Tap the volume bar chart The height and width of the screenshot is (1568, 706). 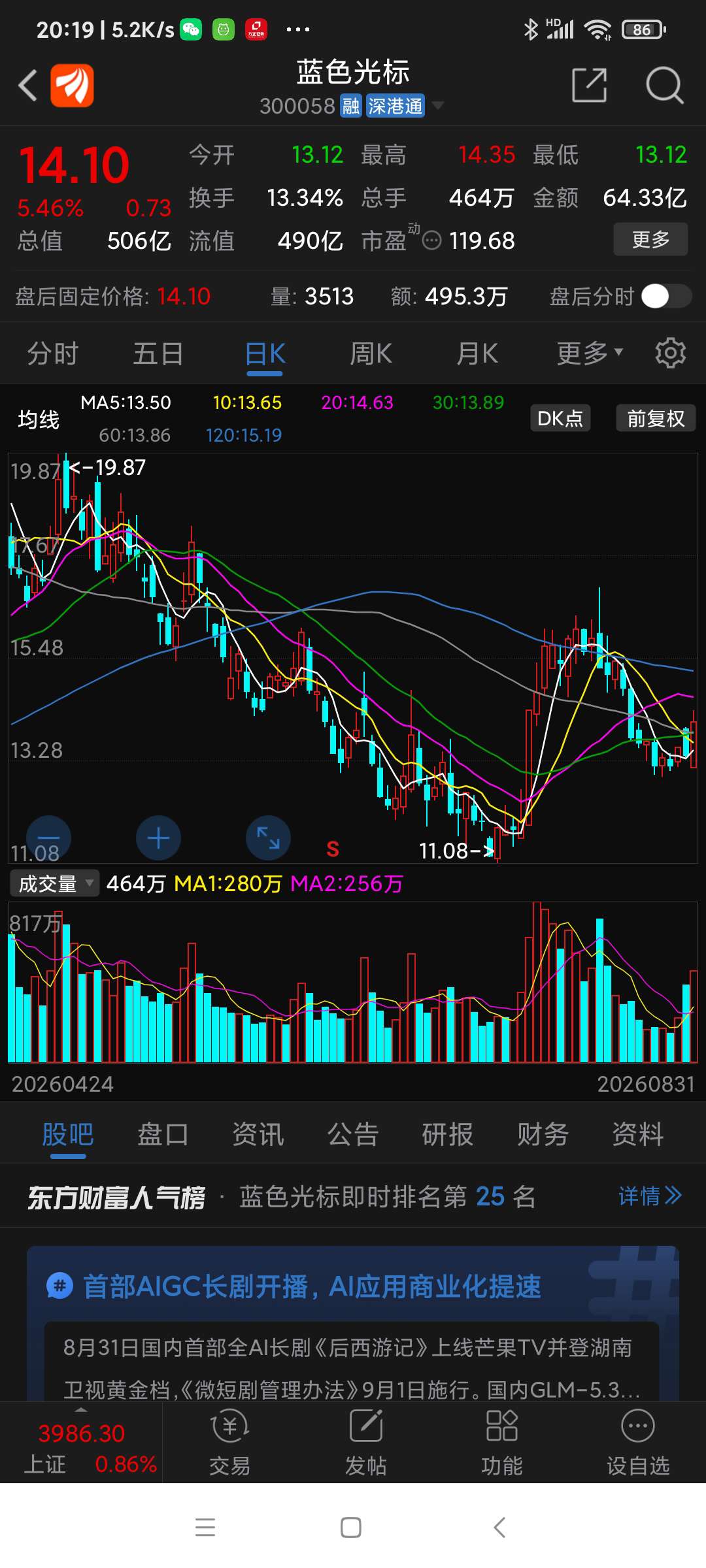click(x=353, y=983)
